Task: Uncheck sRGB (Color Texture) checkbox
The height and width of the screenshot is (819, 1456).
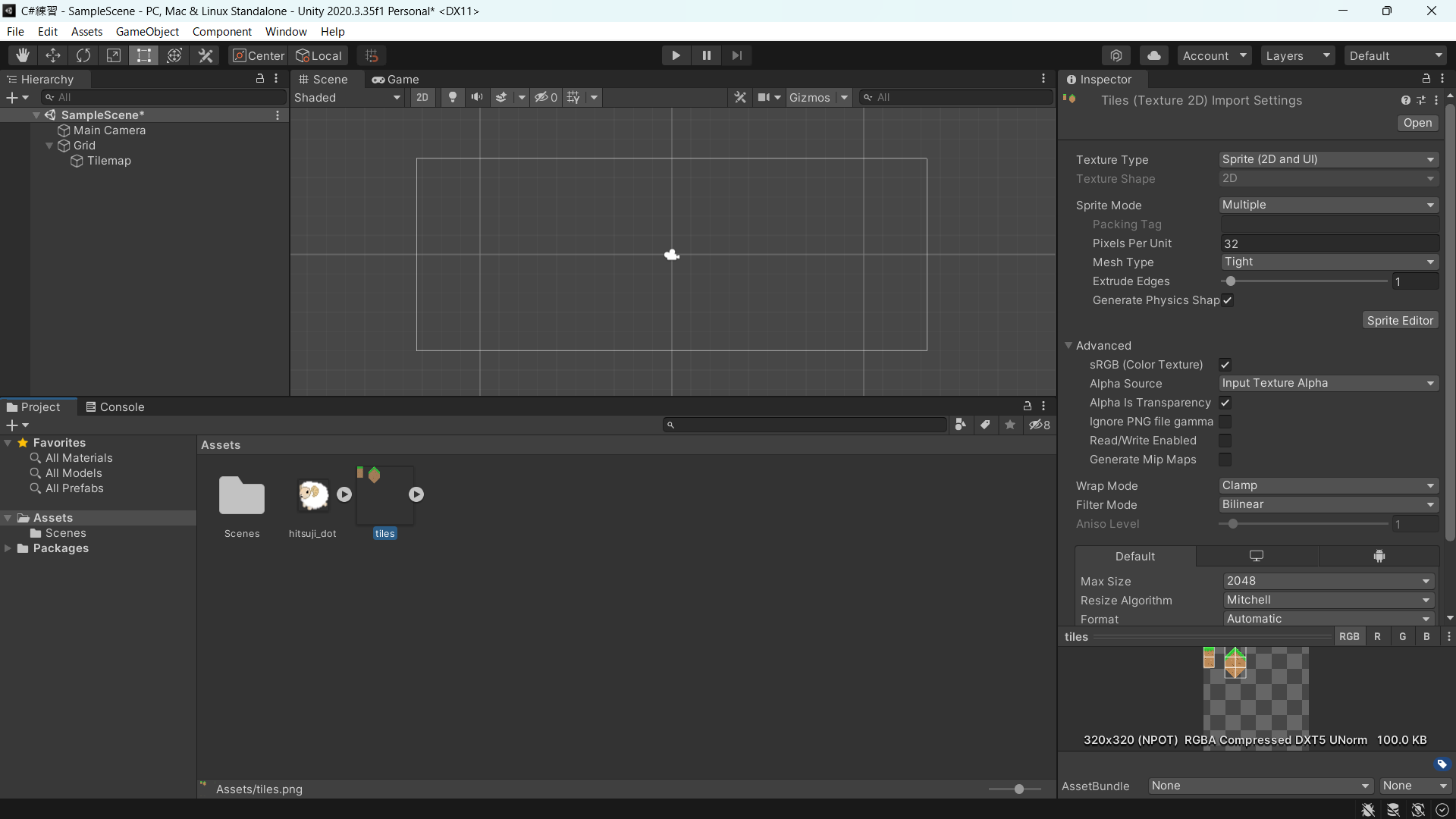Action: point(1225,365)
